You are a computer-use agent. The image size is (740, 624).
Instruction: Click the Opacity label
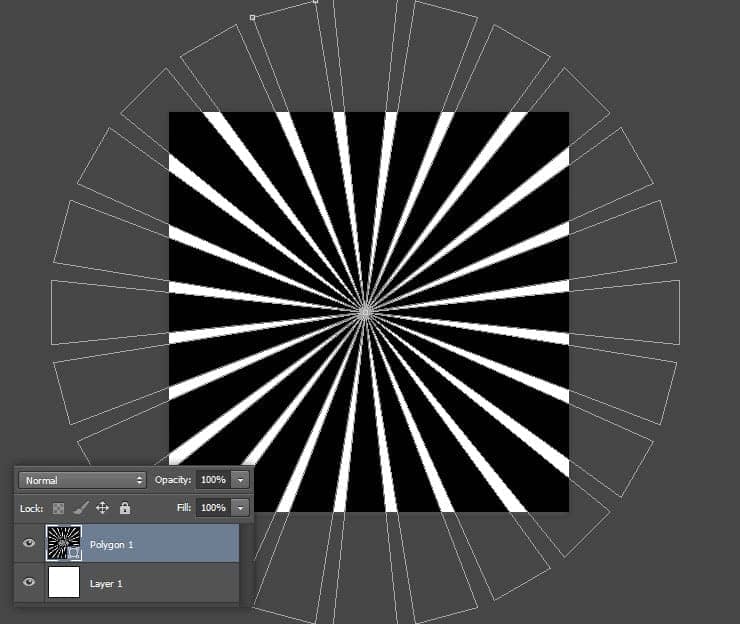173,480
